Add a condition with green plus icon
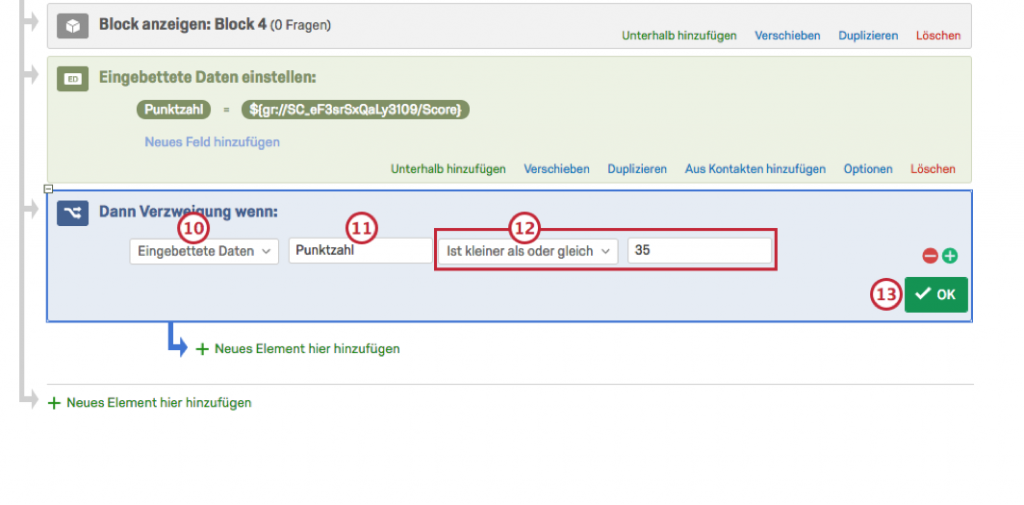The height and width of the screenshot is (505, 1024). click(x=950, y=256)
